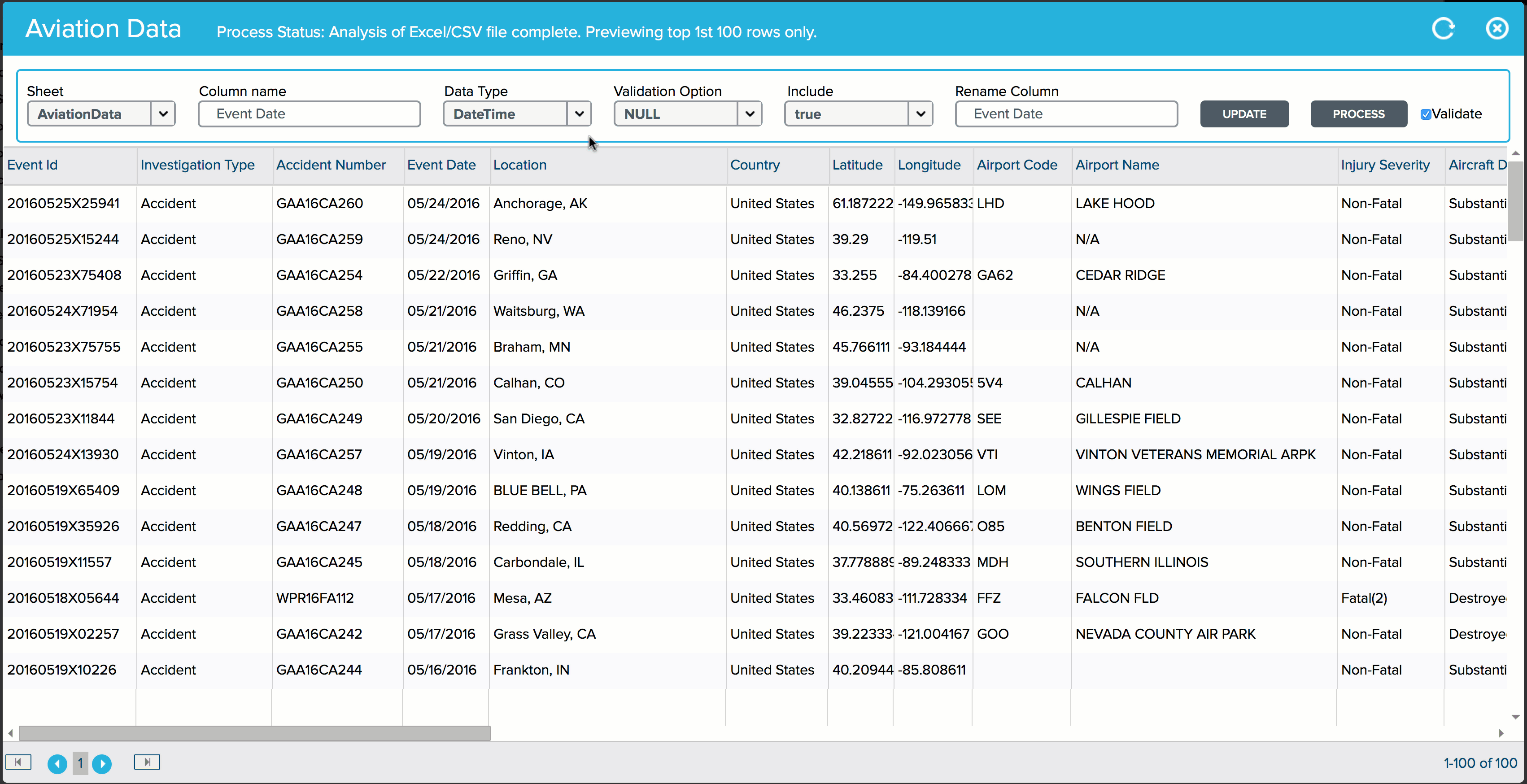Select page number 1 in pager

pos(80,763)
